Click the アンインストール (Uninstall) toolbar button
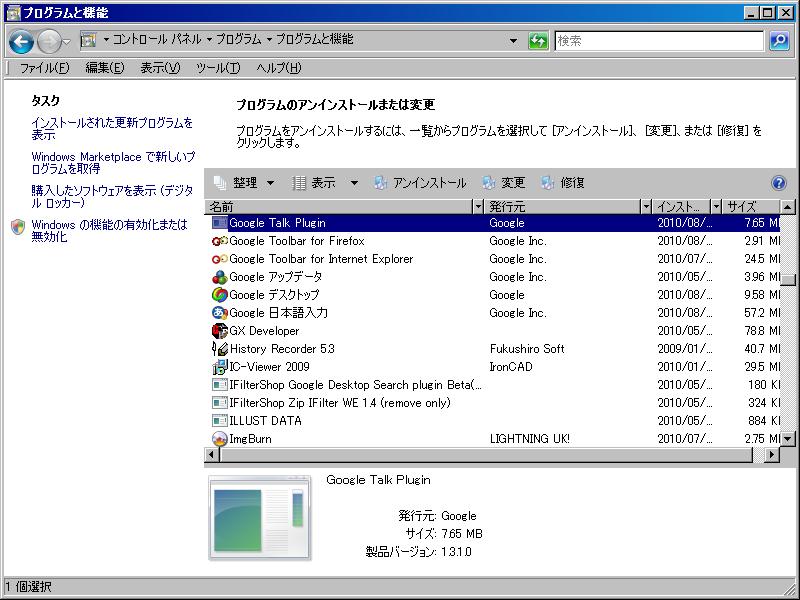Image resolution: width=800 pixels, height=600 pixels. coord(420,183)
